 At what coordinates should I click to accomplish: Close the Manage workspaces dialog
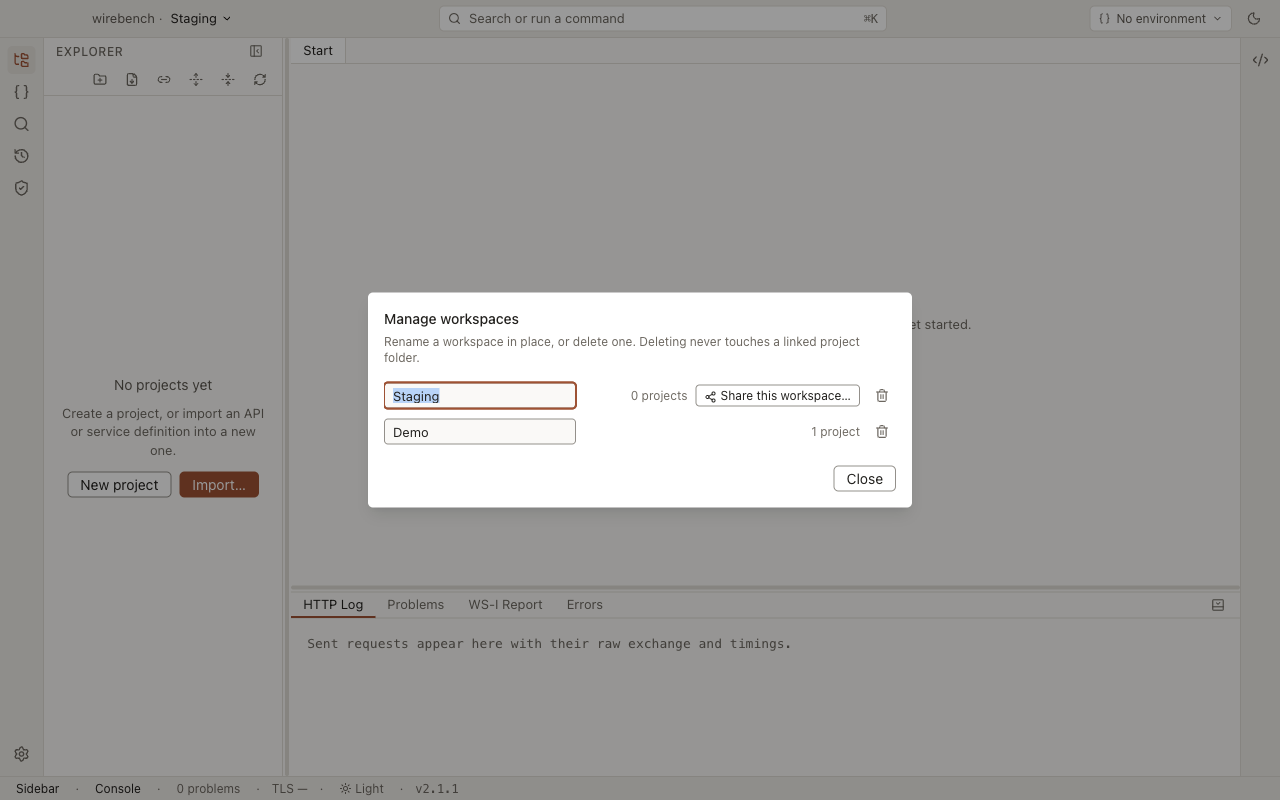865,479
